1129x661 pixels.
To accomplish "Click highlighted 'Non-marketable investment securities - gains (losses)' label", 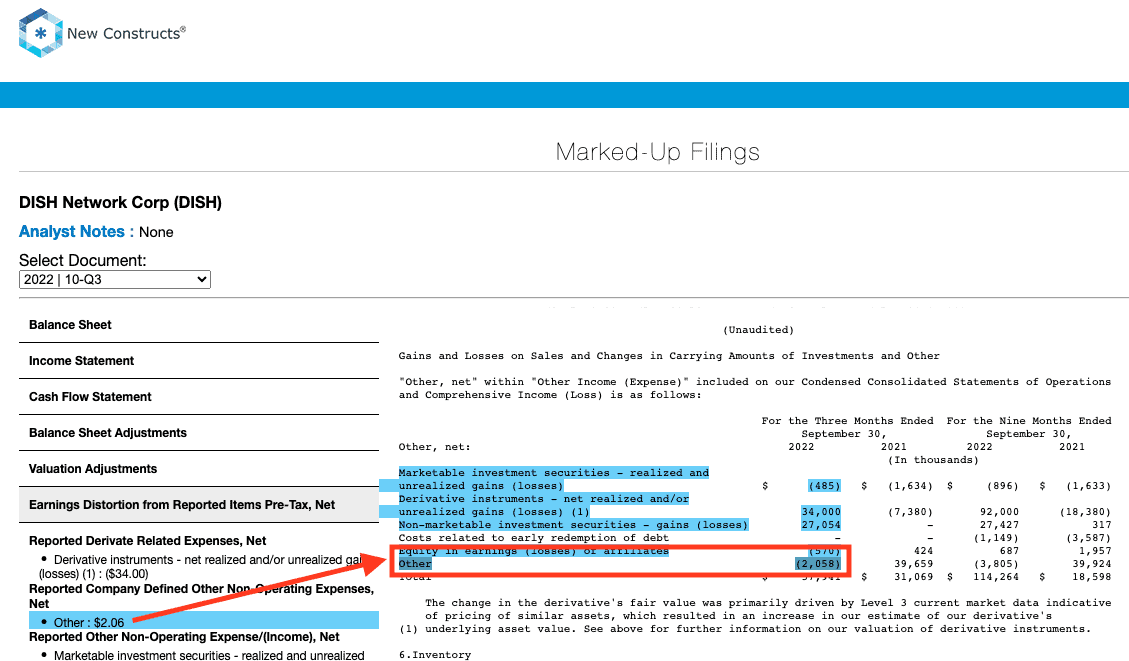I will click(x=573, y=525).
